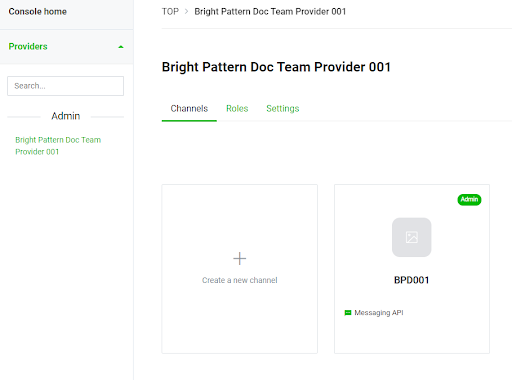Switch to the Channels tab
512x380 pixels.
pyautogui.click(x=189, y=109)
